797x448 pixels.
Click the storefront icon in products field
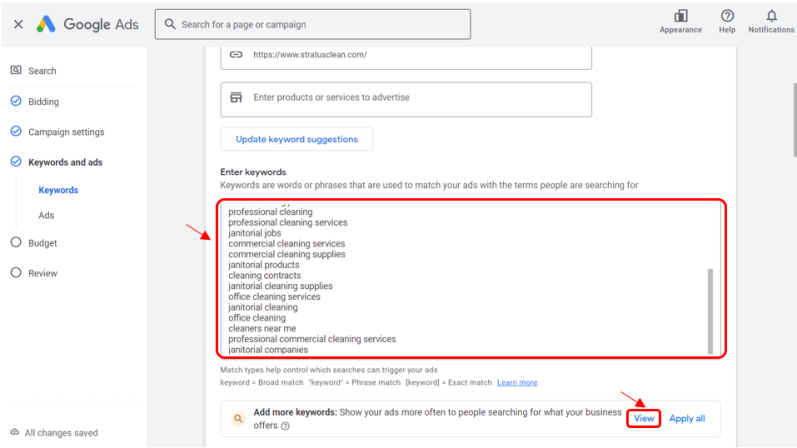236,97
